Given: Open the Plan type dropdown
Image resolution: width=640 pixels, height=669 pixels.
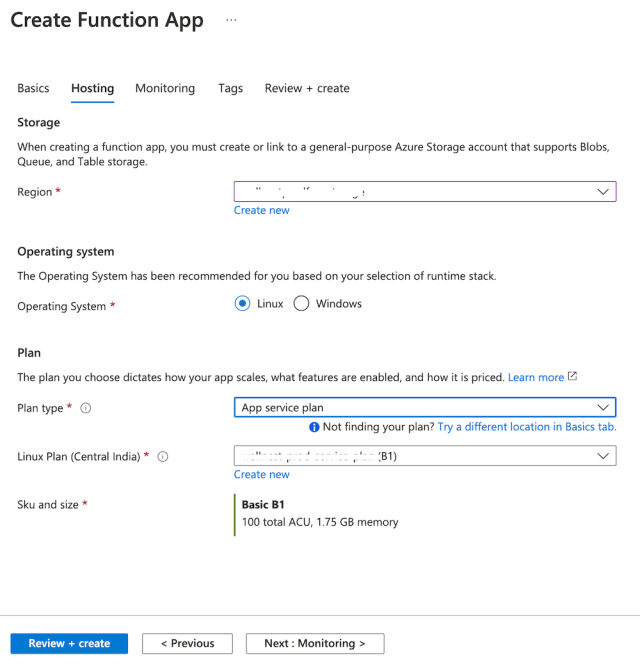Looking at the screenshot, I should coord(425,407).
